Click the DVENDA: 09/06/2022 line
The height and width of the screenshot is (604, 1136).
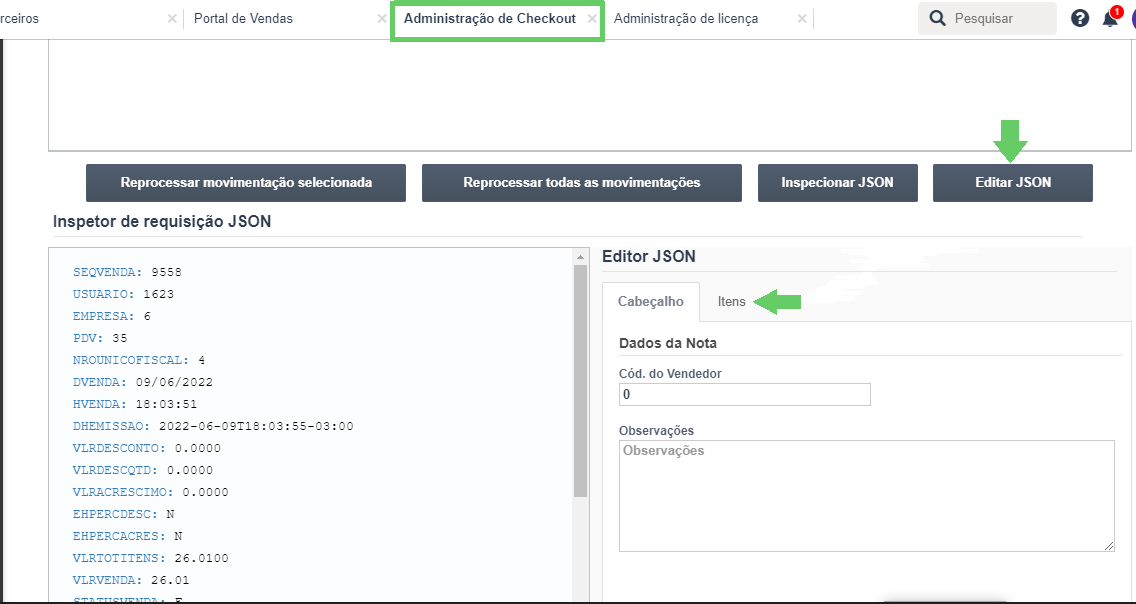coord(143,382)
